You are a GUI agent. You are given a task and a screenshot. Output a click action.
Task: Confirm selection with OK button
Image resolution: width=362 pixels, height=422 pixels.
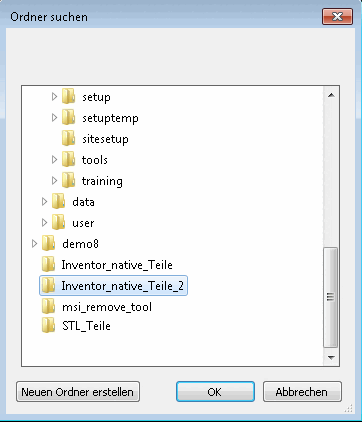[215, 392]
